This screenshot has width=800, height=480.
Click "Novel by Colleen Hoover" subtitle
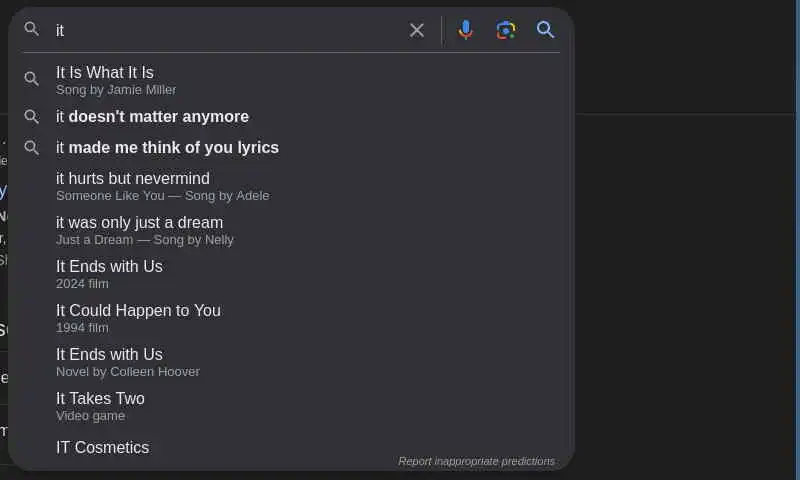tap(128, 372)
